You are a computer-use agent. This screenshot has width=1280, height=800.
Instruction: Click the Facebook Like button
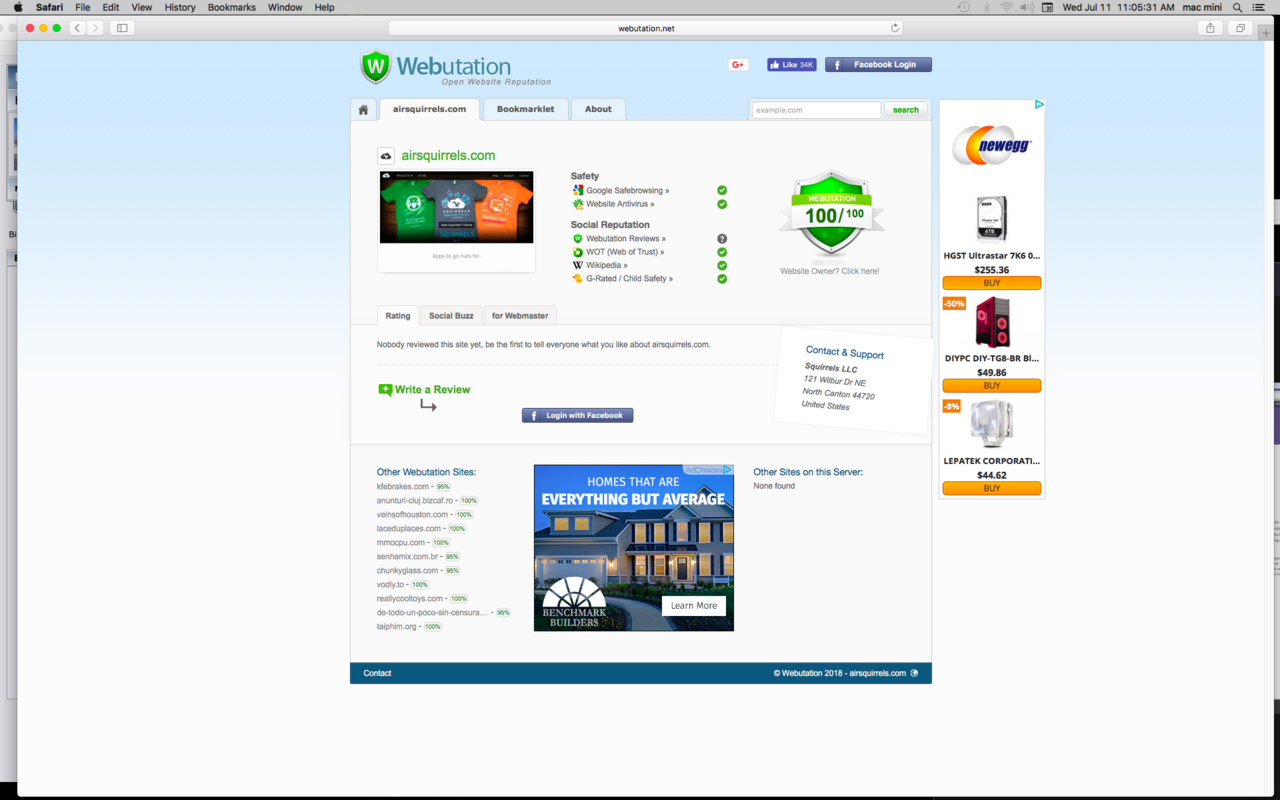[791, 65]
